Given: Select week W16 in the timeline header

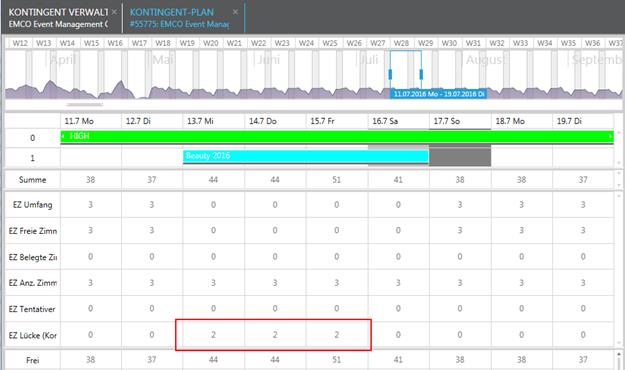Looking at the screenshot, I should tap(115, 43).
